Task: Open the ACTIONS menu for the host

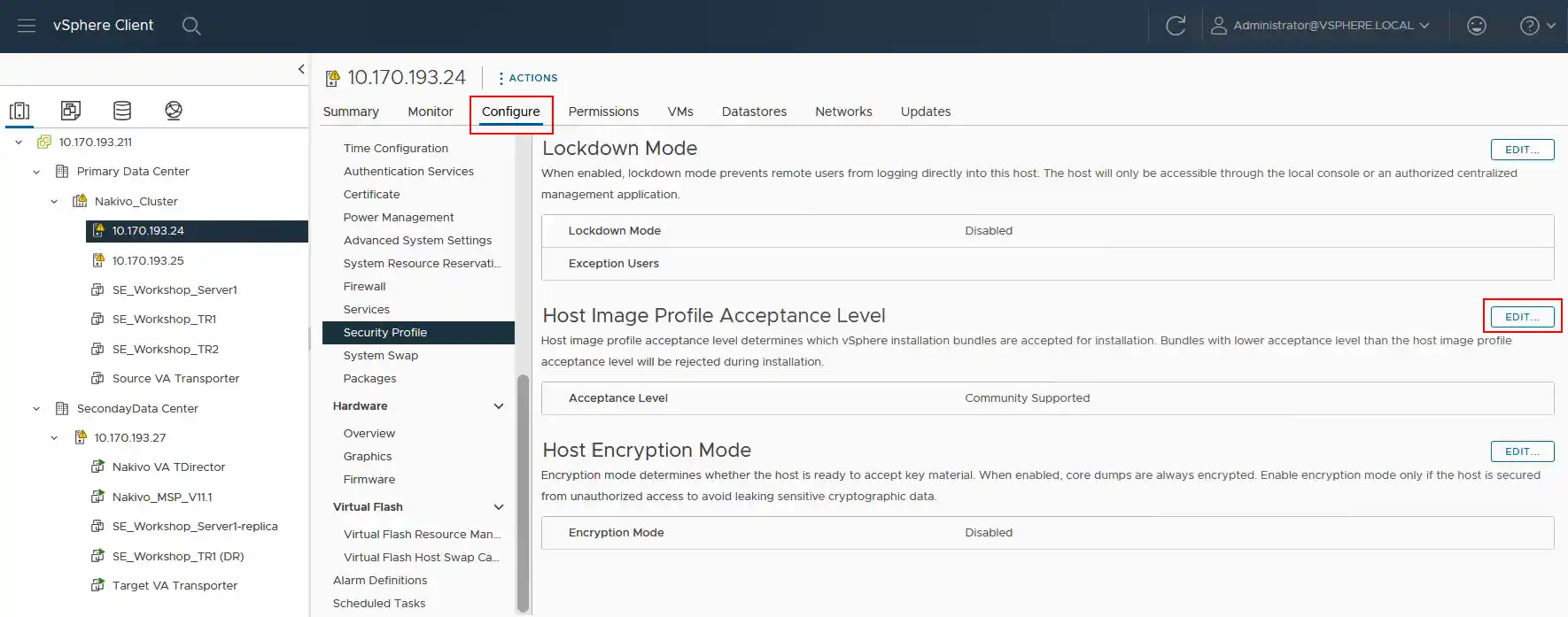Action: click(528, 78)
